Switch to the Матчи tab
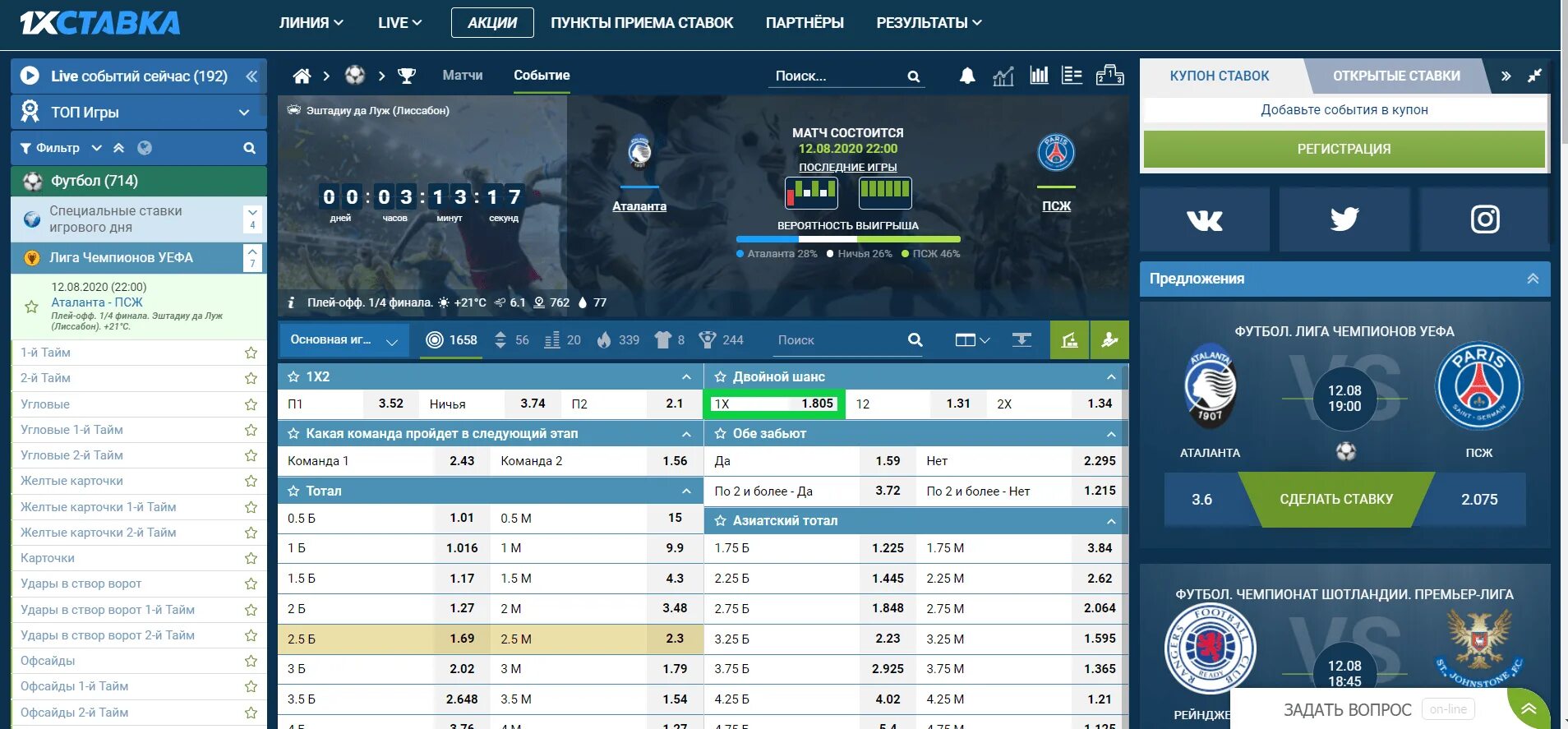Screen dimensions: 1568x729 pyautogui.click(x=463, y=76)
